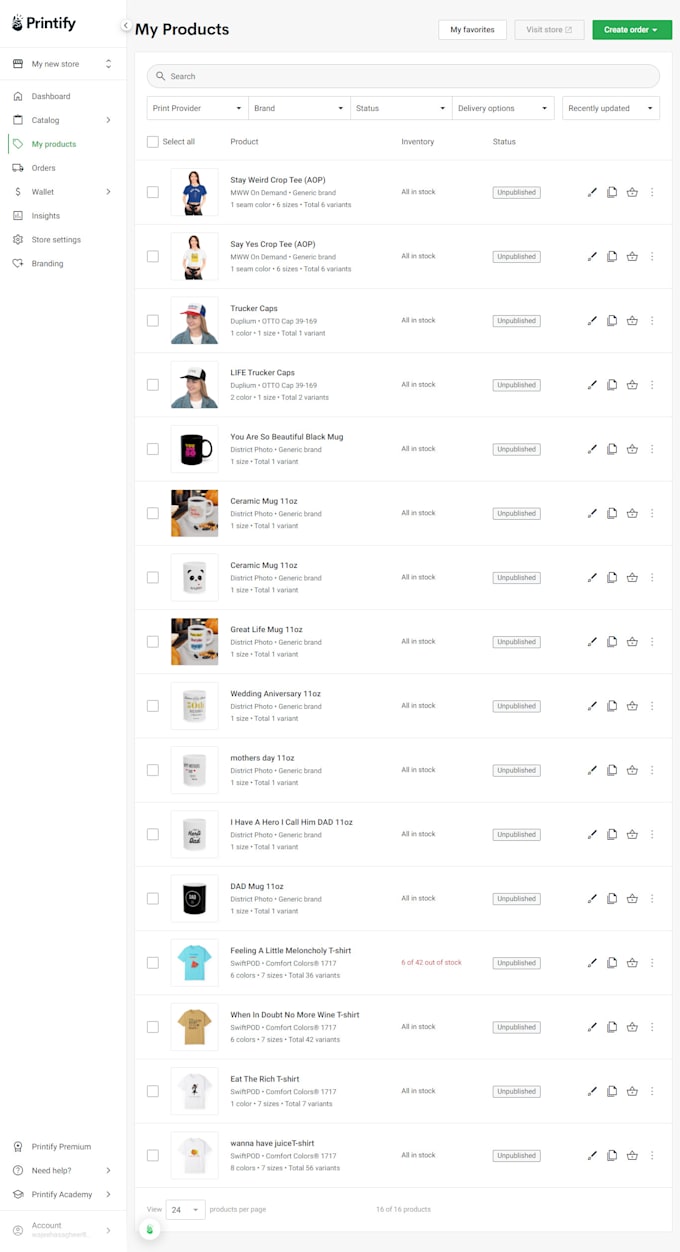
Task: Click the My favorites button
Action: 472,30
